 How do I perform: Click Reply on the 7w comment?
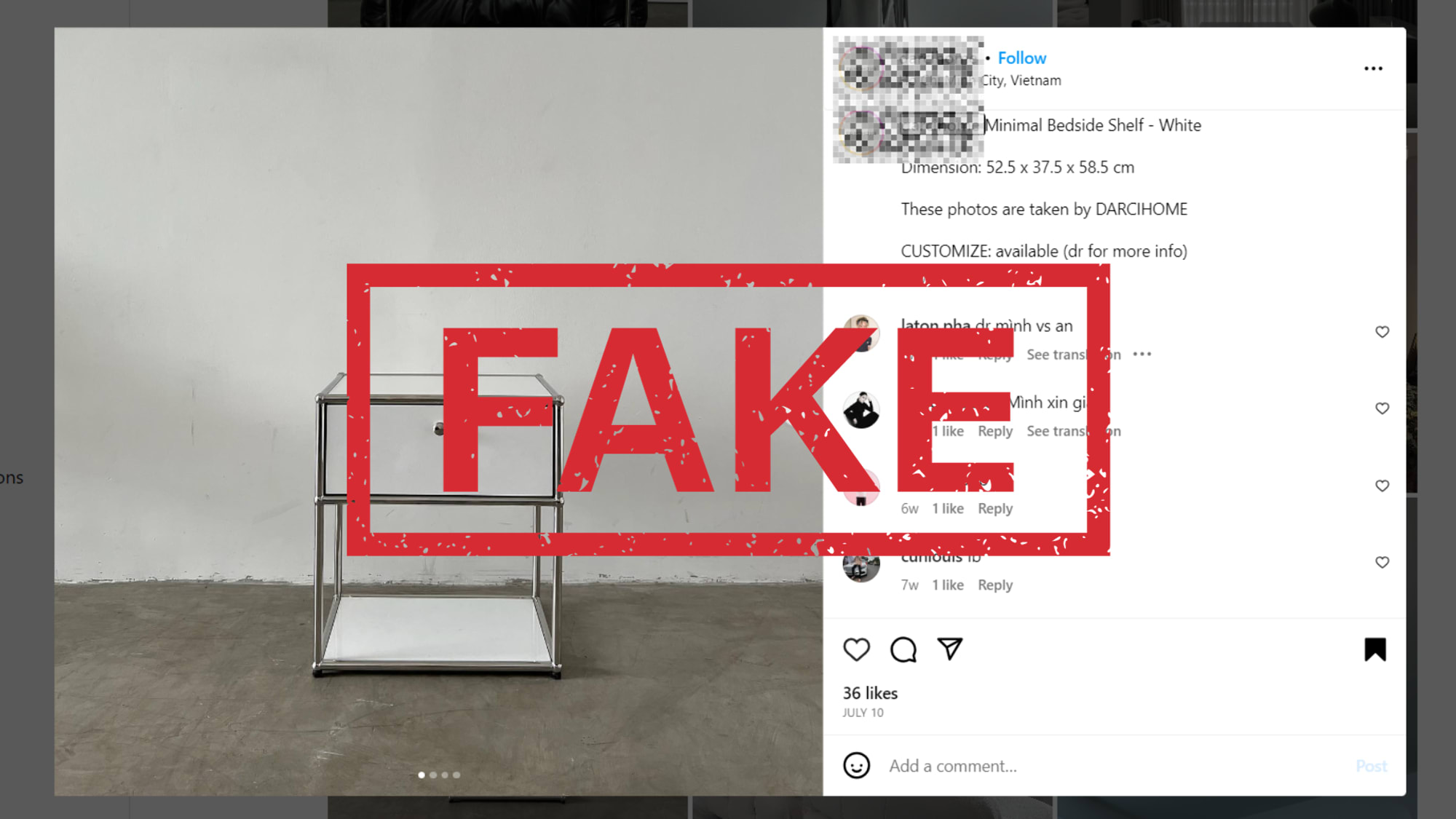click(x=995, y=585)
